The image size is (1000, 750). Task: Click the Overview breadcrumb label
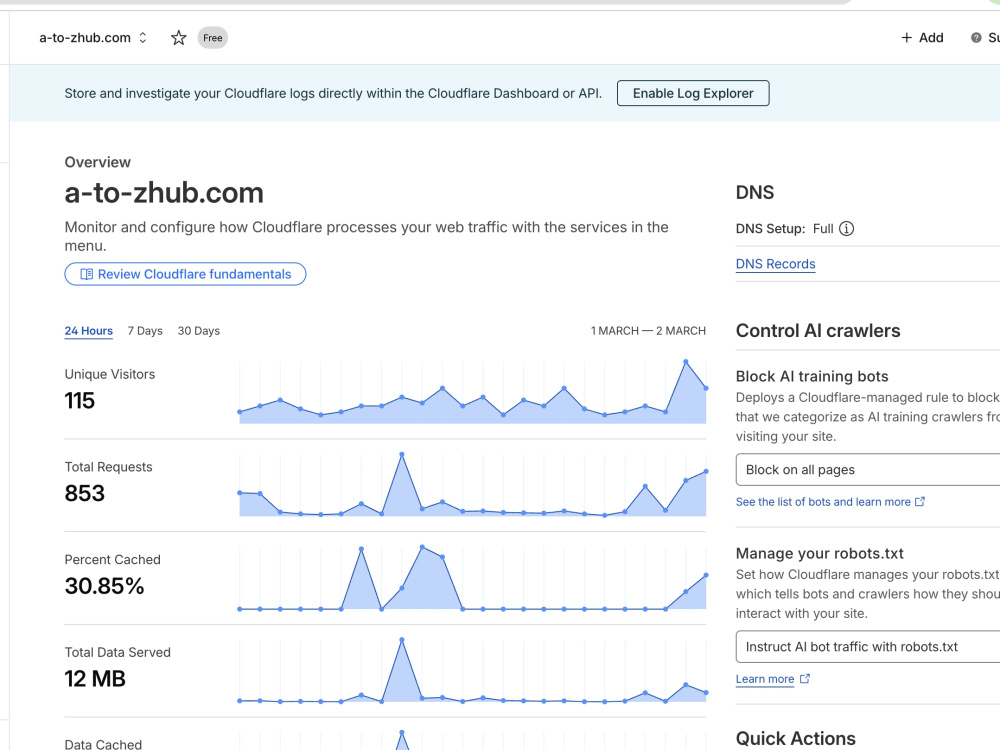pos(98,162)
